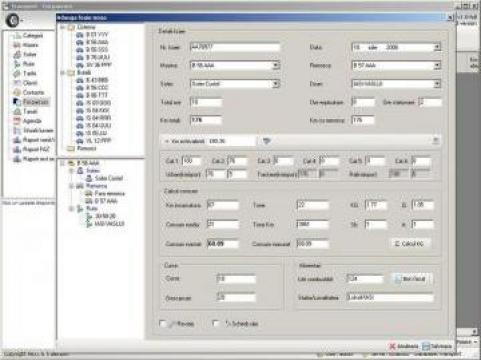This screenshot has width=481, height=360.
Task: Open the Categorii item icon in sidebar
Action: (x=17, y=35)
